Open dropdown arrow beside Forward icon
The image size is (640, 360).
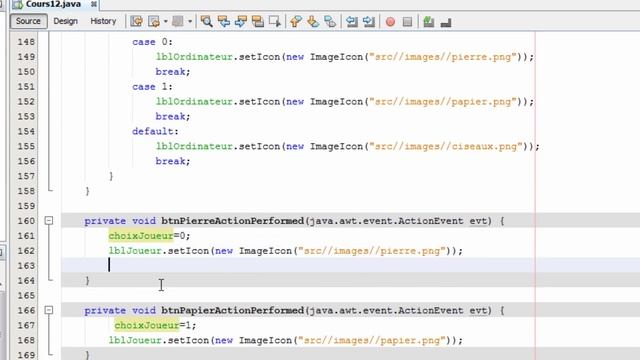coord(190,21)
